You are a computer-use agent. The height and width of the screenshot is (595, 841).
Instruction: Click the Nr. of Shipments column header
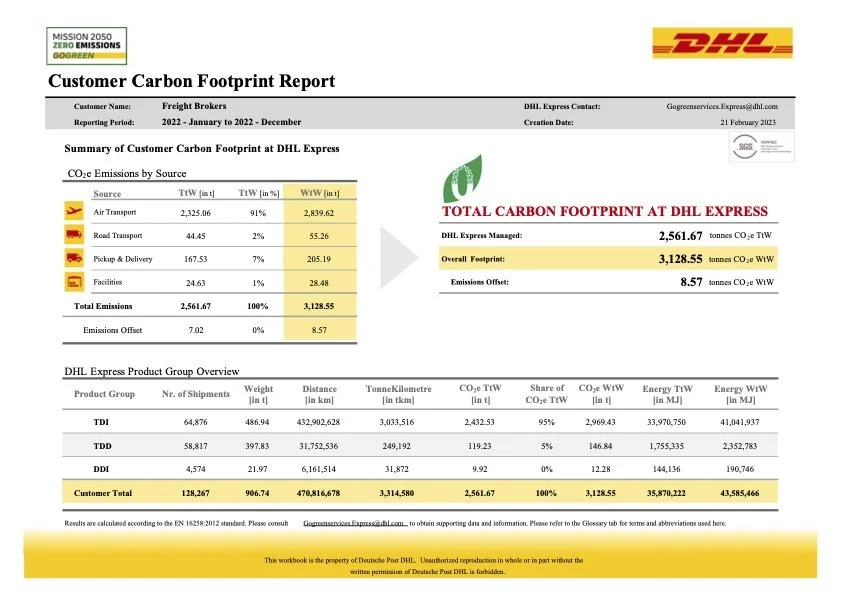(x=196, y=394)
